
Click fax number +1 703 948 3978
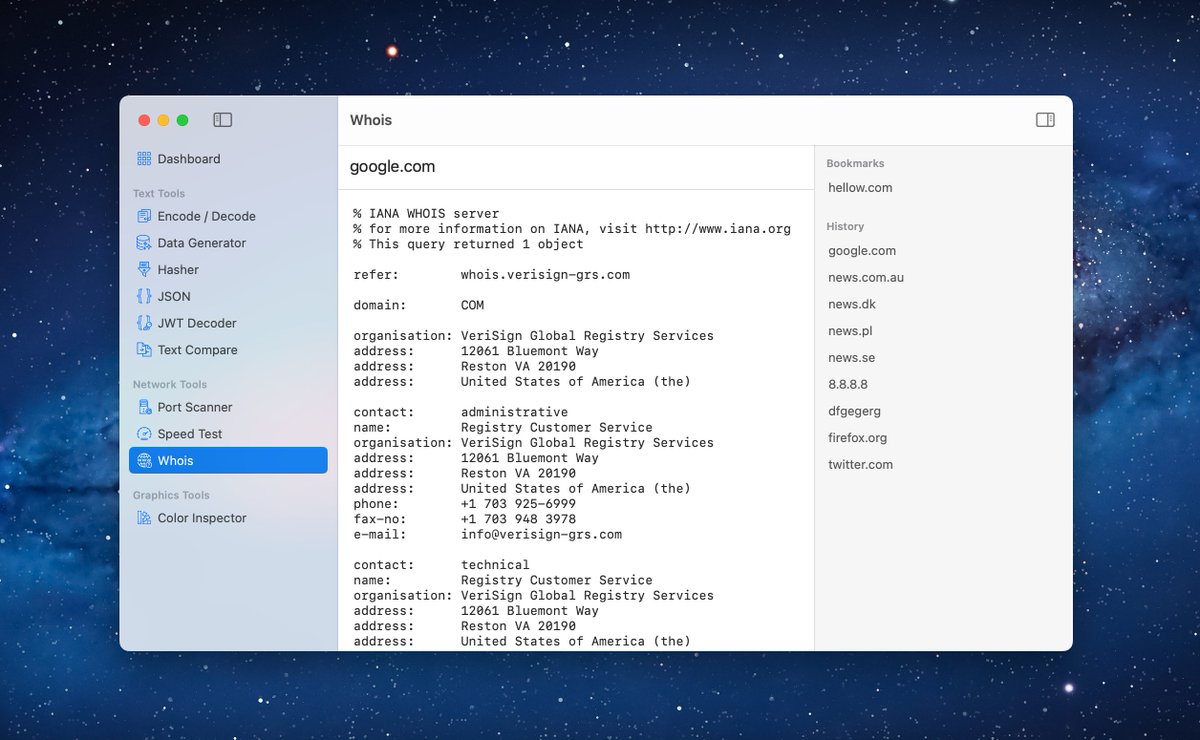pos(518,519)
